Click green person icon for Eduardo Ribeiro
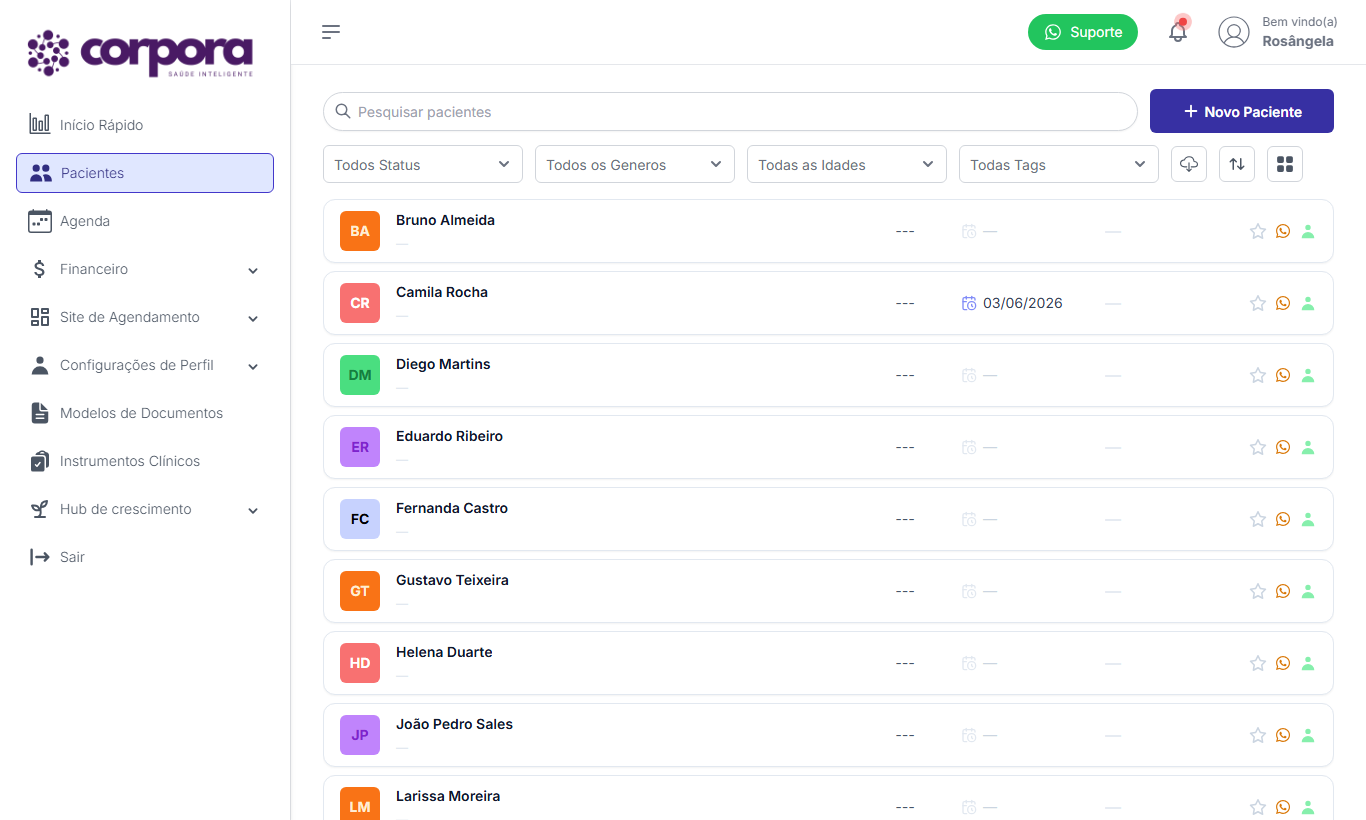 pyautogui.click(x=1308, y=447)
